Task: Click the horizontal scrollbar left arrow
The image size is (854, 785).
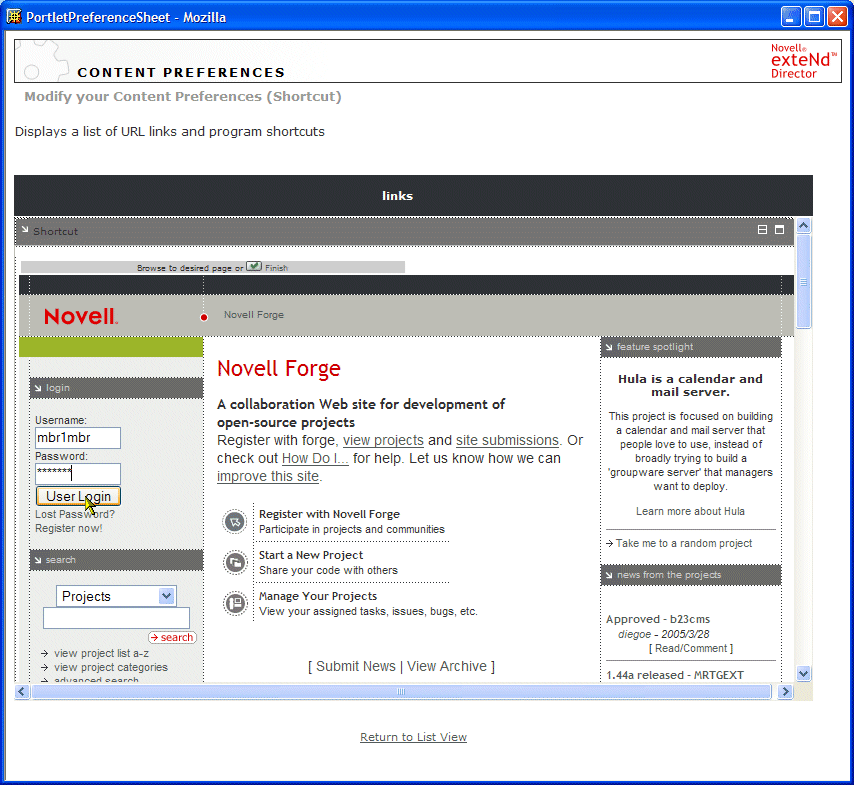Action: (22, 692)
